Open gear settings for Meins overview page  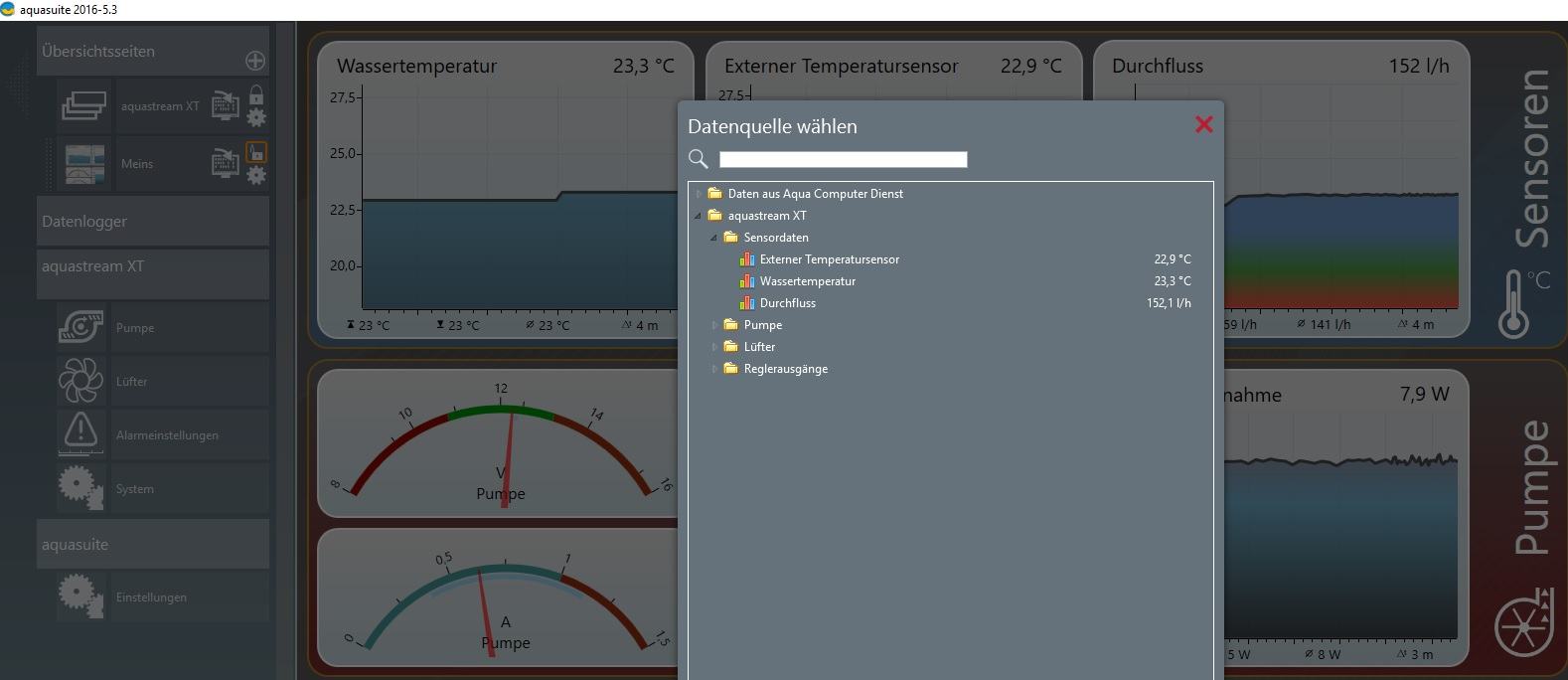pos(256,176)
